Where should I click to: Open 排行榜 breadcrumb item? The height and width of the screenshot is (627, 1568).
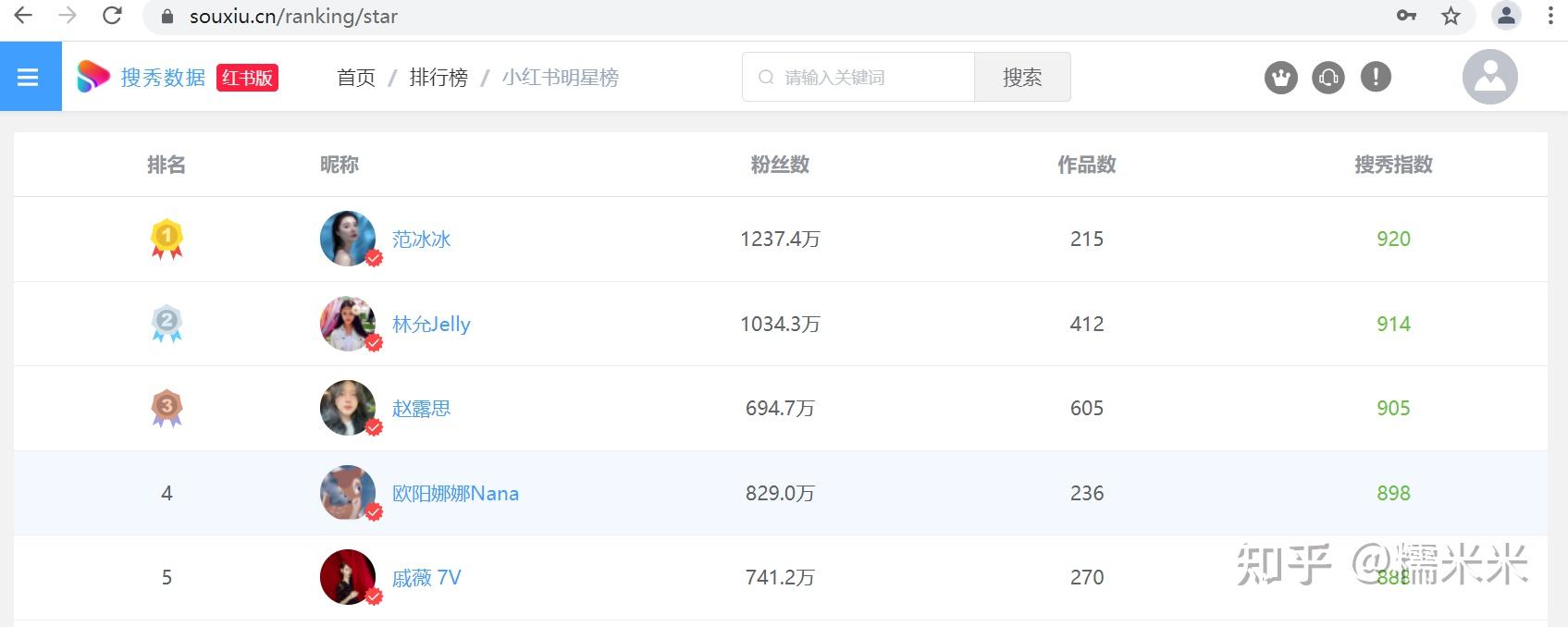click(438, 78)
